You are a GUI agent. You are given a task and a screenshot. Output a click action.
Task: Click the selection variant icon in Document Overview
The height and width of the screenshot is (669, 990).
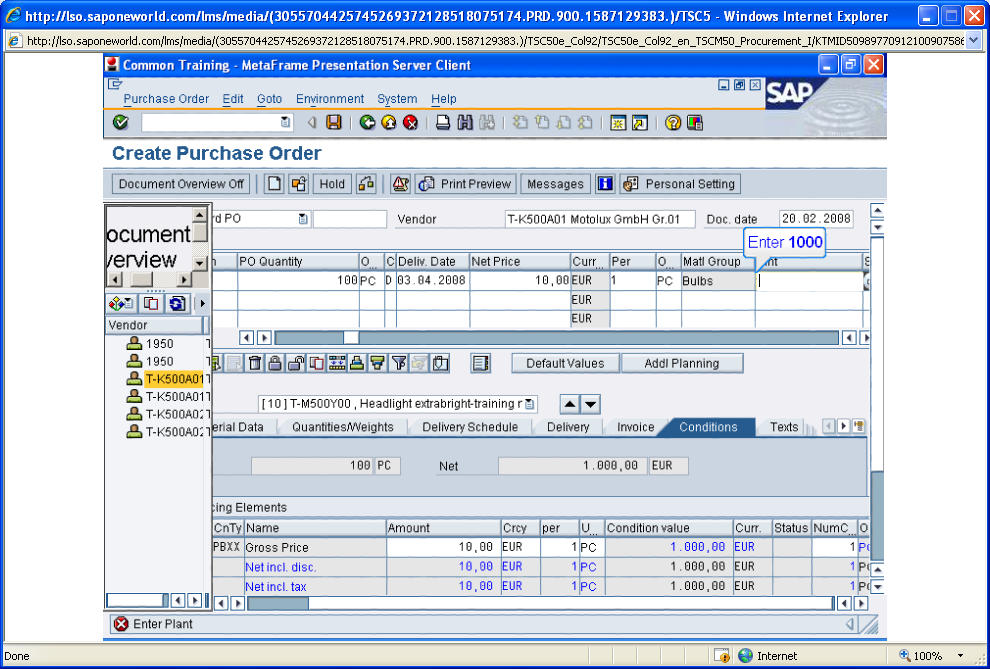(121, 304)
